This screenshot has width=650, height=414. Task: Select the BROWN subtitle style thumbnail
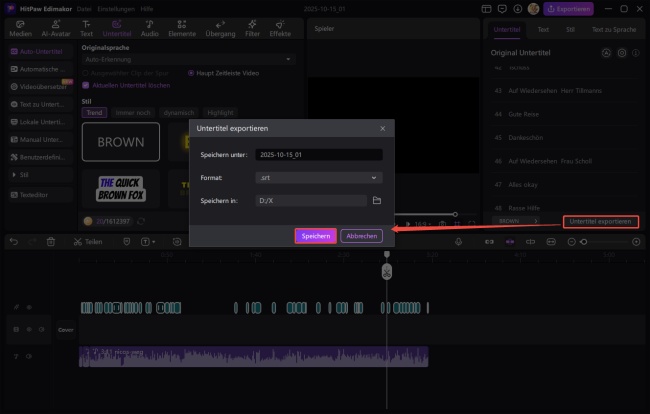coord(120,142)
